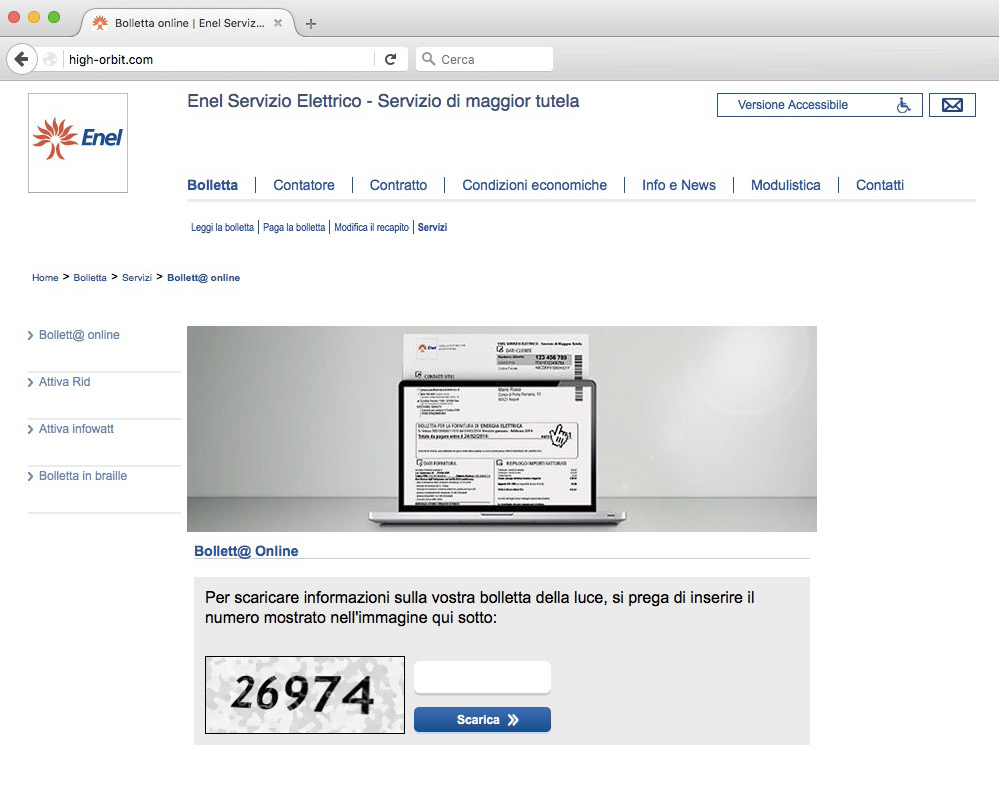The width and height of the screenshot is (999, 794).
Task: Open a new browser tab
Action: (x=311, y=24)
